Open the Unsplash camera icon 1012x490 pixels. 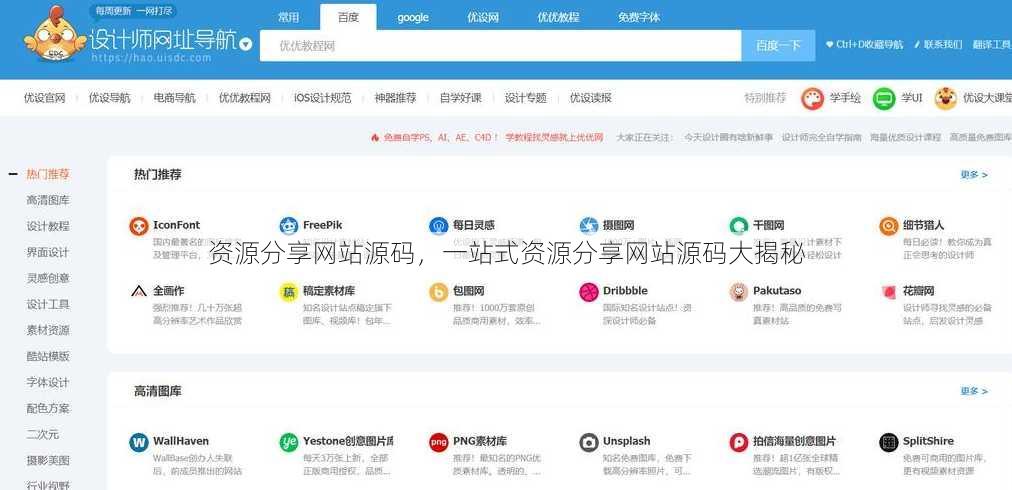point(589,442)
